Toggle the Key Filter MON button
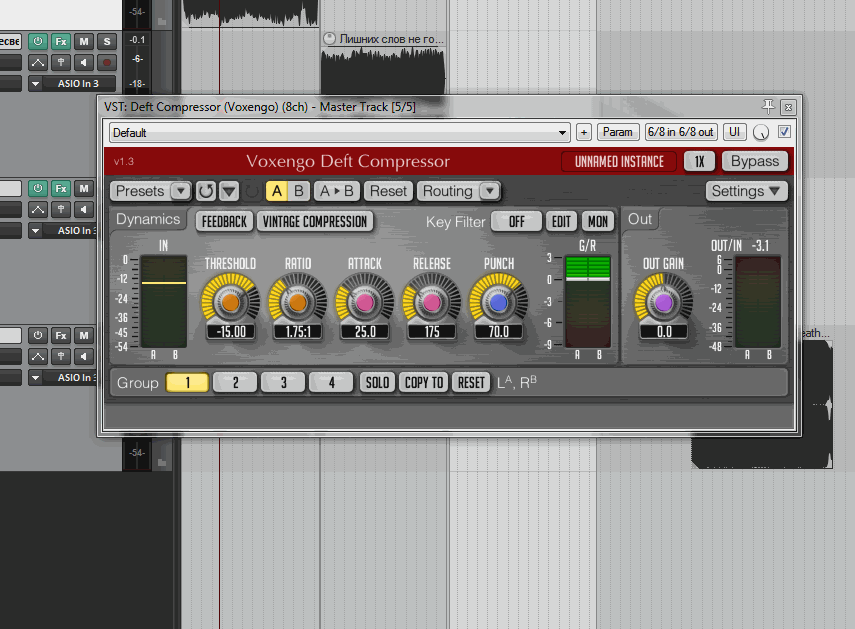Viewport: 855px width, 629px height. click(598, 222)
